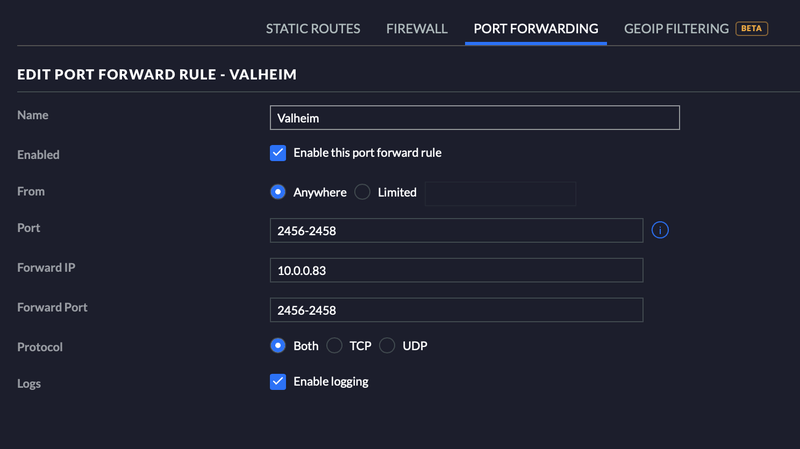Click the Edit Port Forward Rule heading
Viewport: 800px width, 449px height.
click(157, 75)
